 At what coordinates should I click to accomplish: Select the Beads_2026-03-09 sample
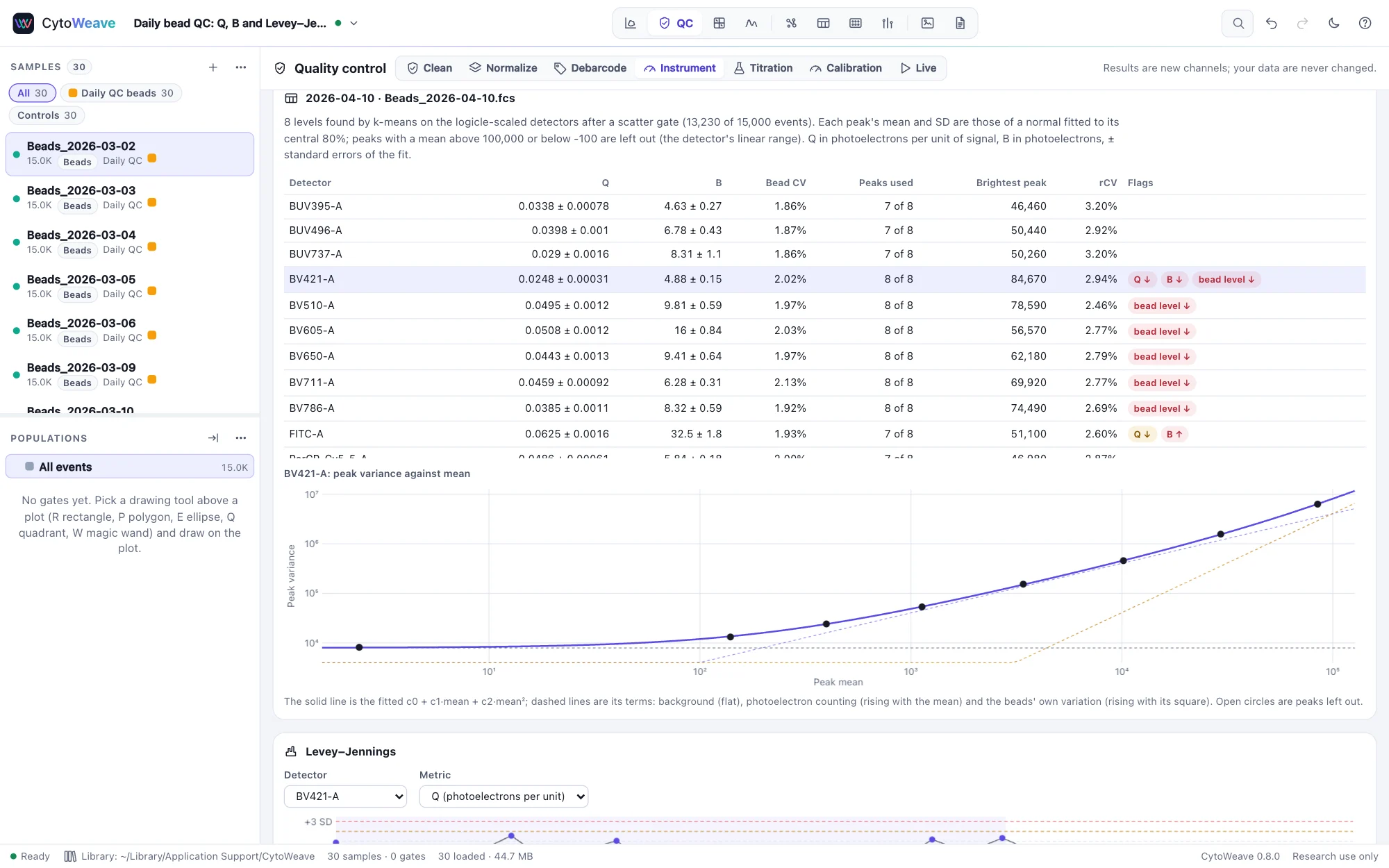pos(130,375)
